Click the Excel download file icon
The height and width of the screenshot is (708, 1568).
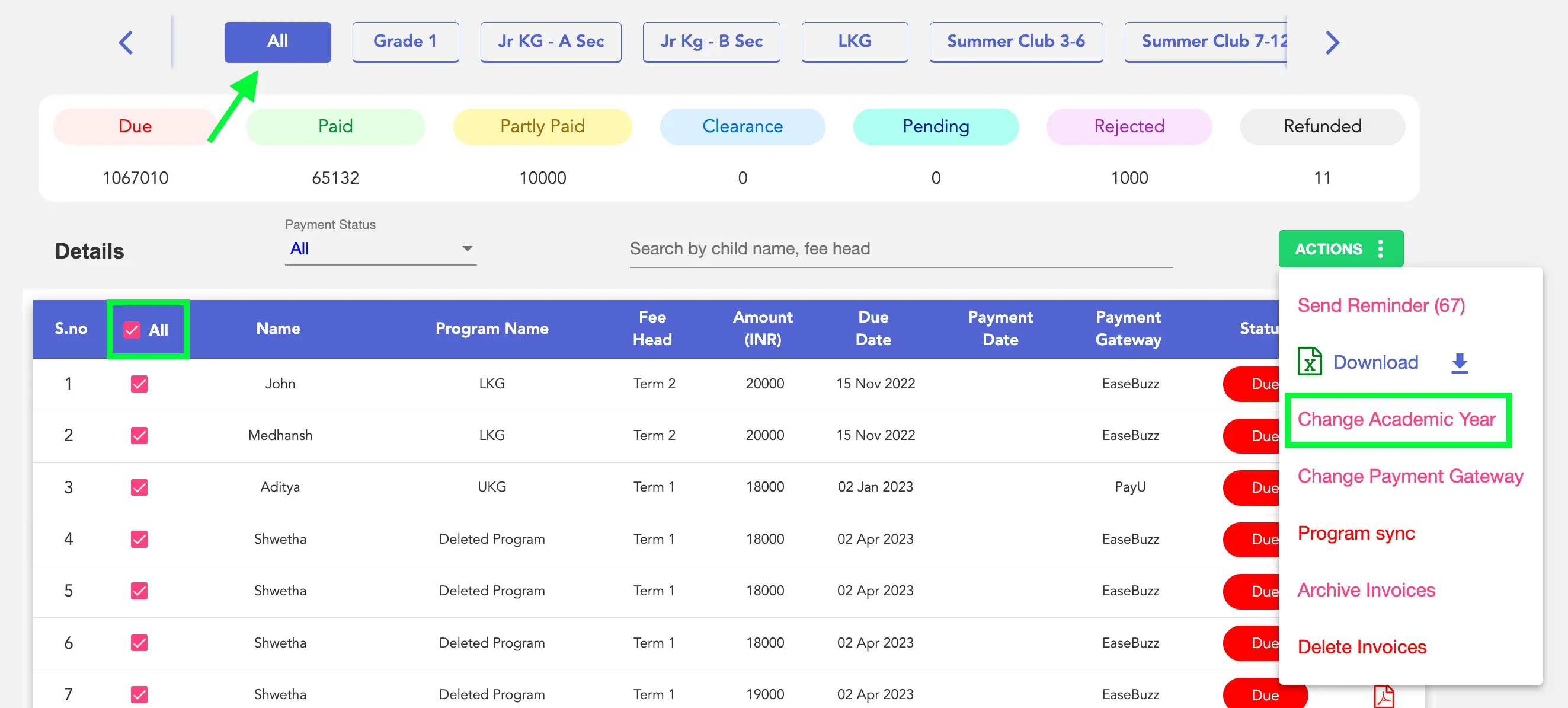1309,361
